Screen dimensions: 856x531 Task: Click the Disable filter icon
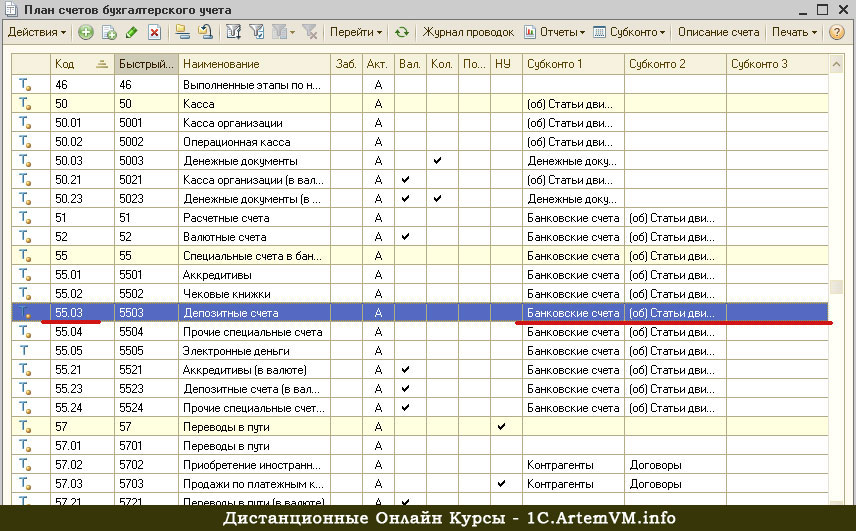click(311, 32)
